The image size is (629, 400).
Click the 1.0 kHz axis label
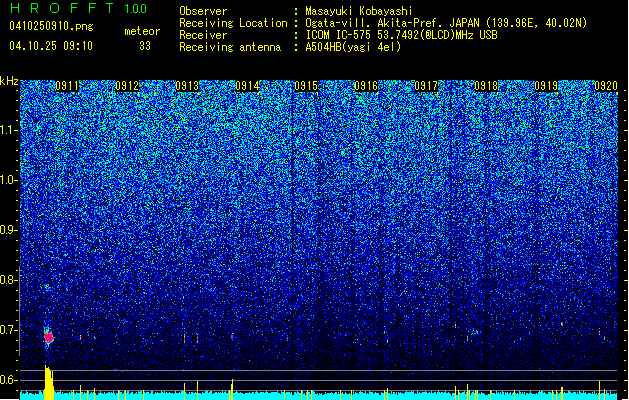(8, 180)
